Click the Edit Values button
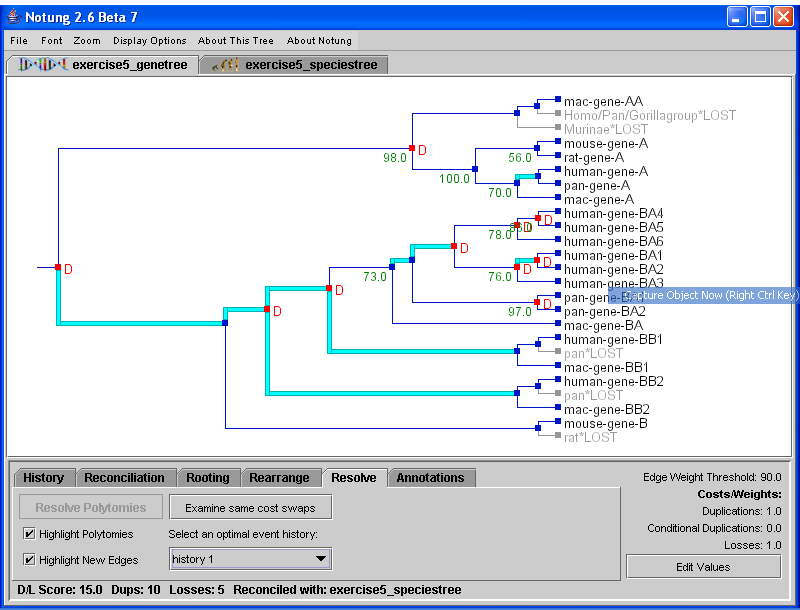This screenshot has height=610, width=800. pyautogui.click(x=703, y=567)
